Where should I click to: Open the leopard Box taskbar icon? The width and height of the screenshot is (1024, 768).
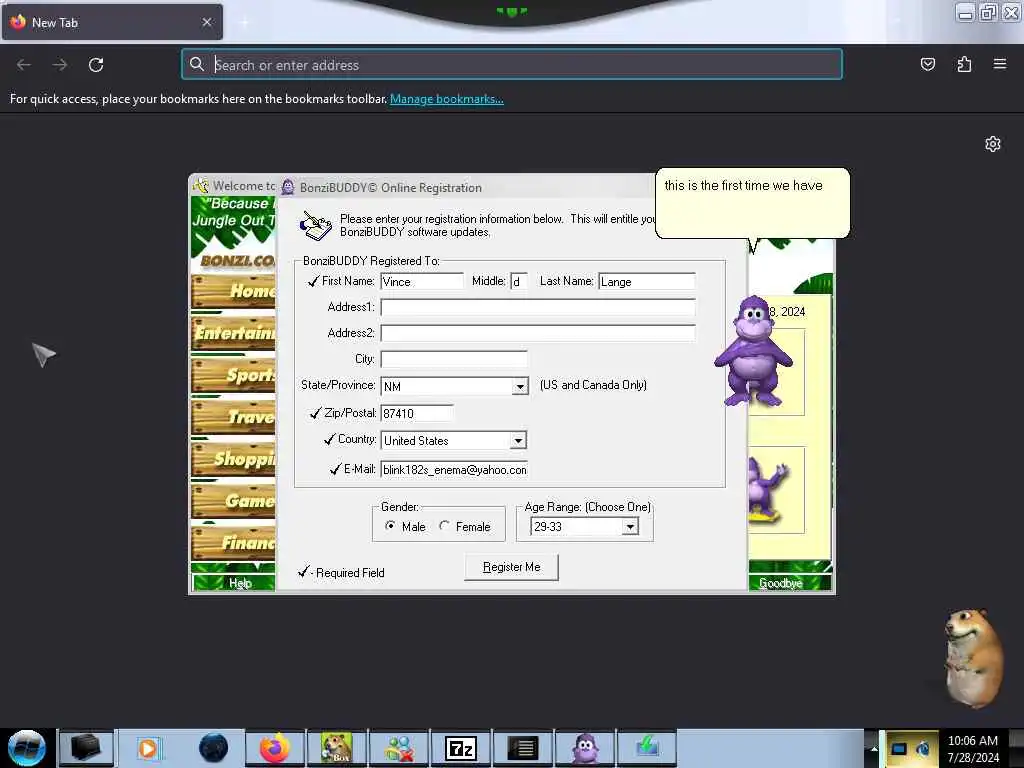(336, 748)
